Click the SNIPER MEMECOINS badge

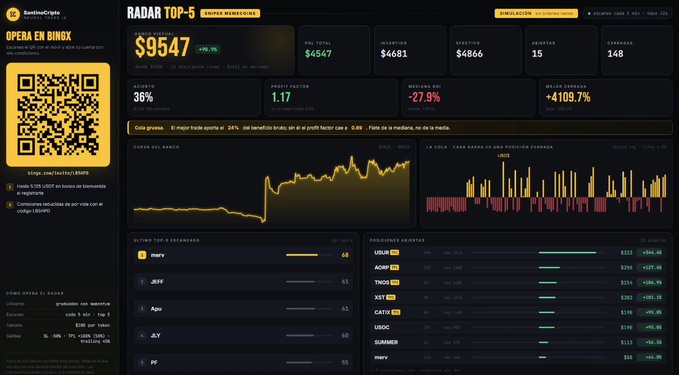pos(230,13)
